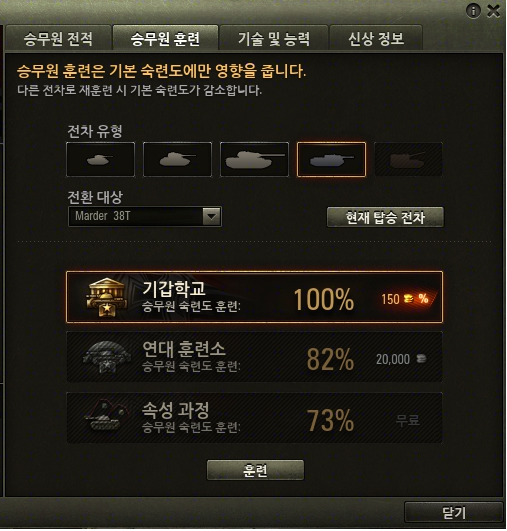Click the 기갑학교 academy building emblem
The width and height of the screenshot is (507, 531).
[x=107, y=297]
